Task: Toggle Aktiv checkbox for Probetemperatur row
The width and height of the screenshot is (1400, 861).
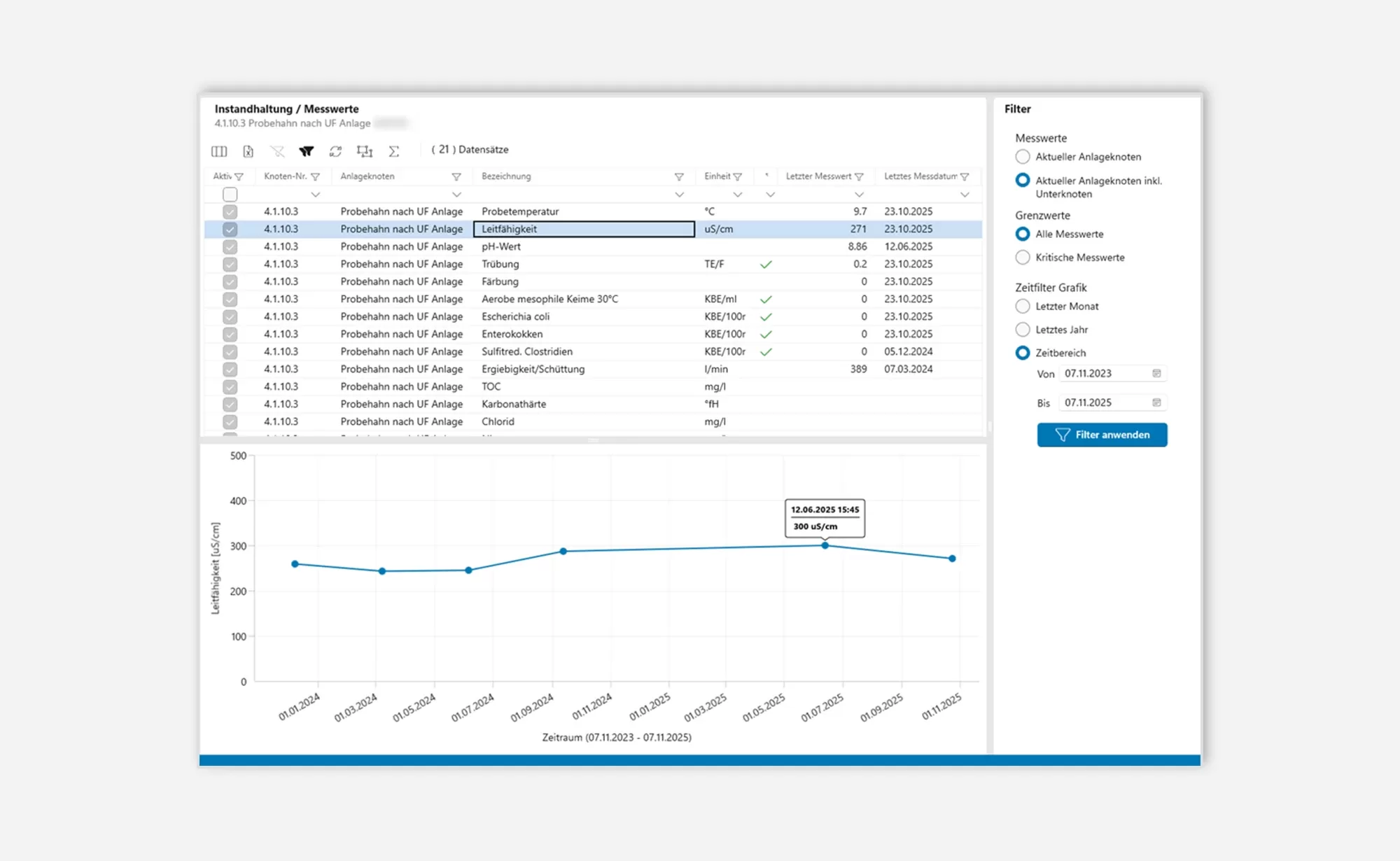Action: click(230, 211)
